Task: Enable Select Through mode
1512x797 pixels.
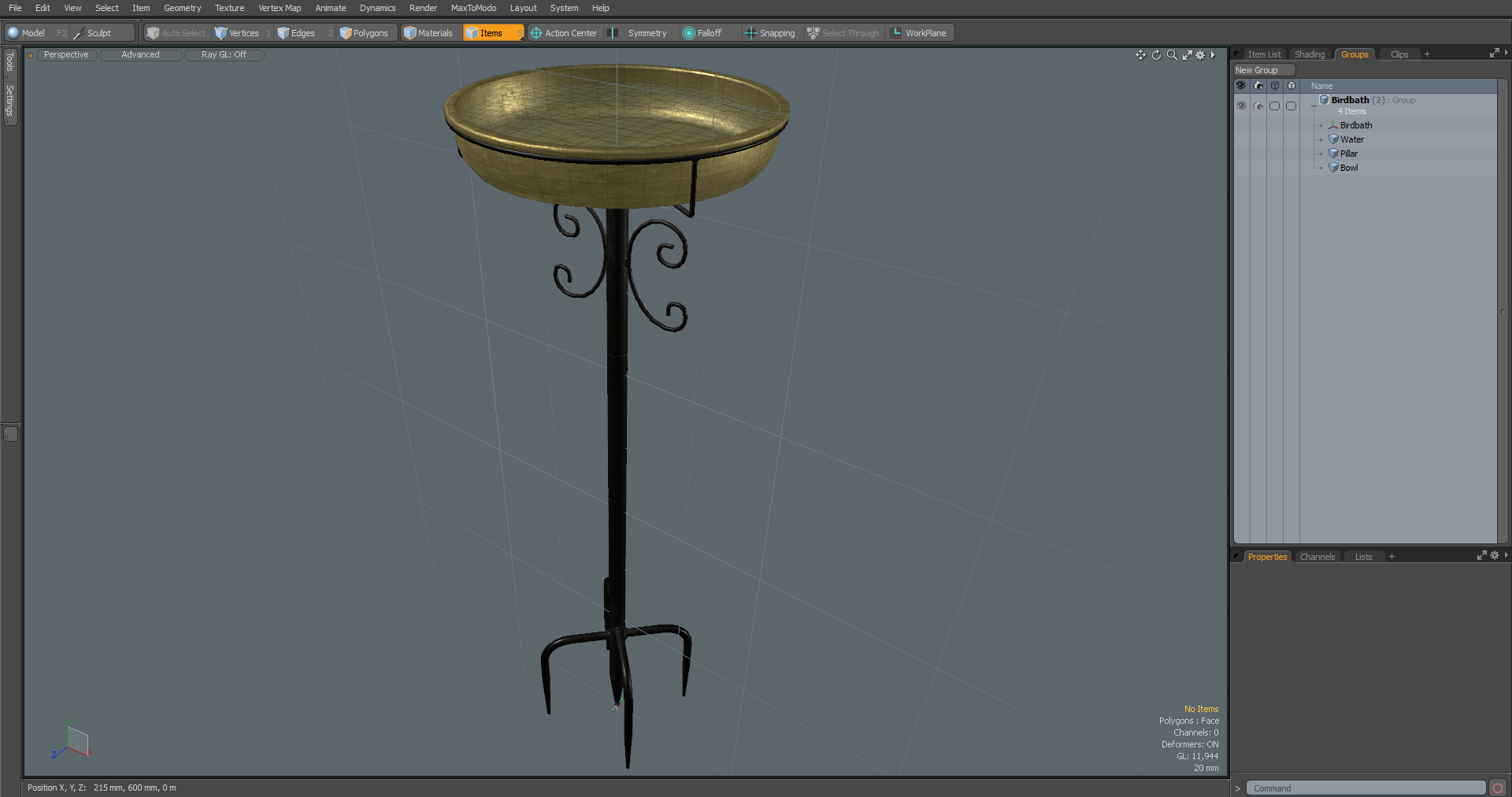Action: click(x=843, y=33)
